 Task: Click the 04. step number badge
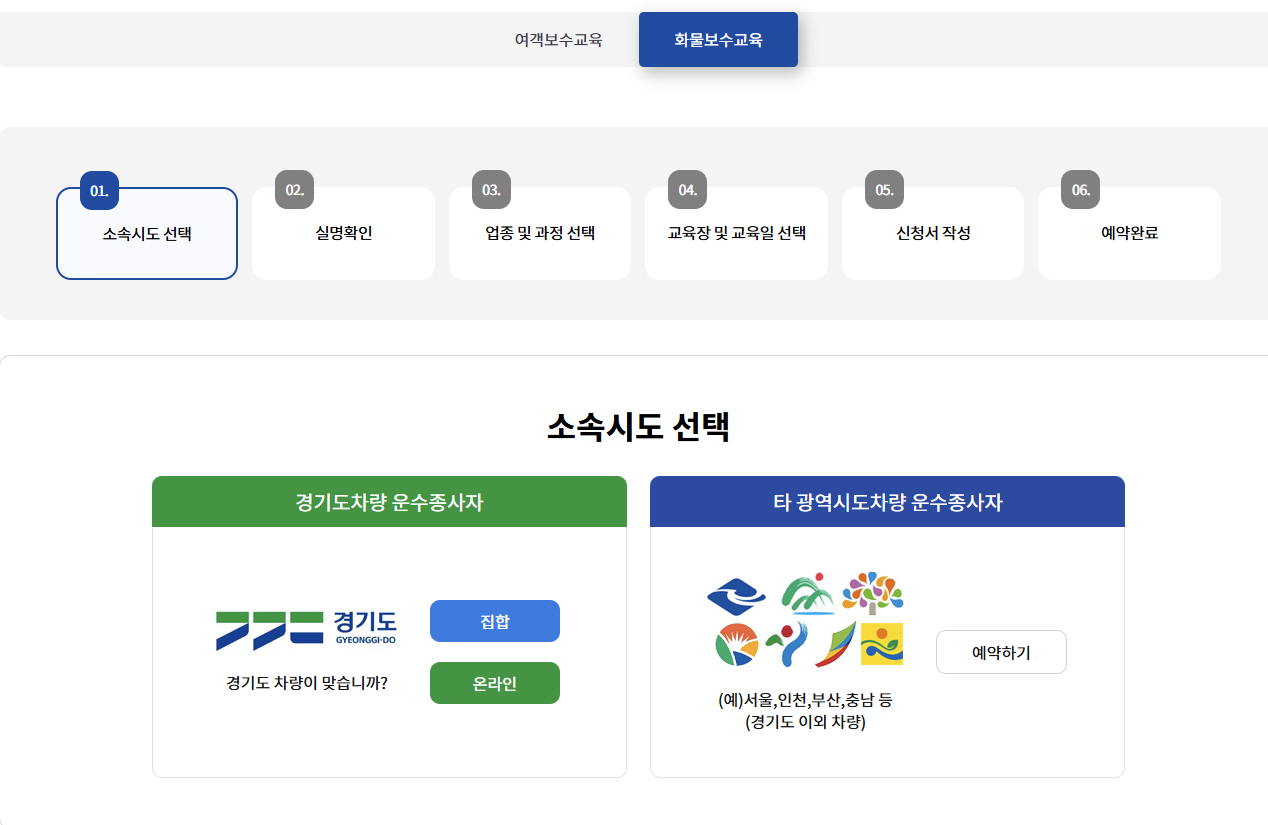(688, 189)
